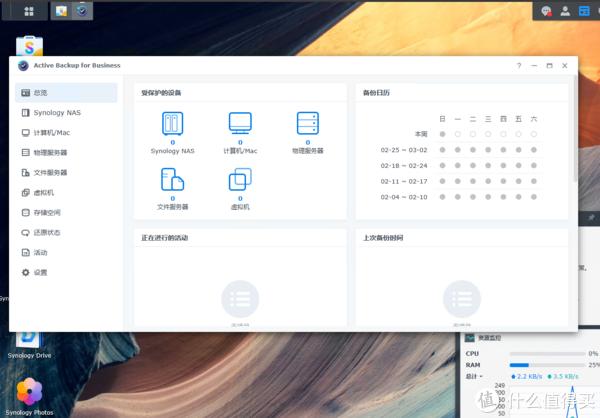The height and width of the screenshot is (418, 600).
Task: Click the empty list icon under 正在进行的活动
Action: tap(240, 299)
